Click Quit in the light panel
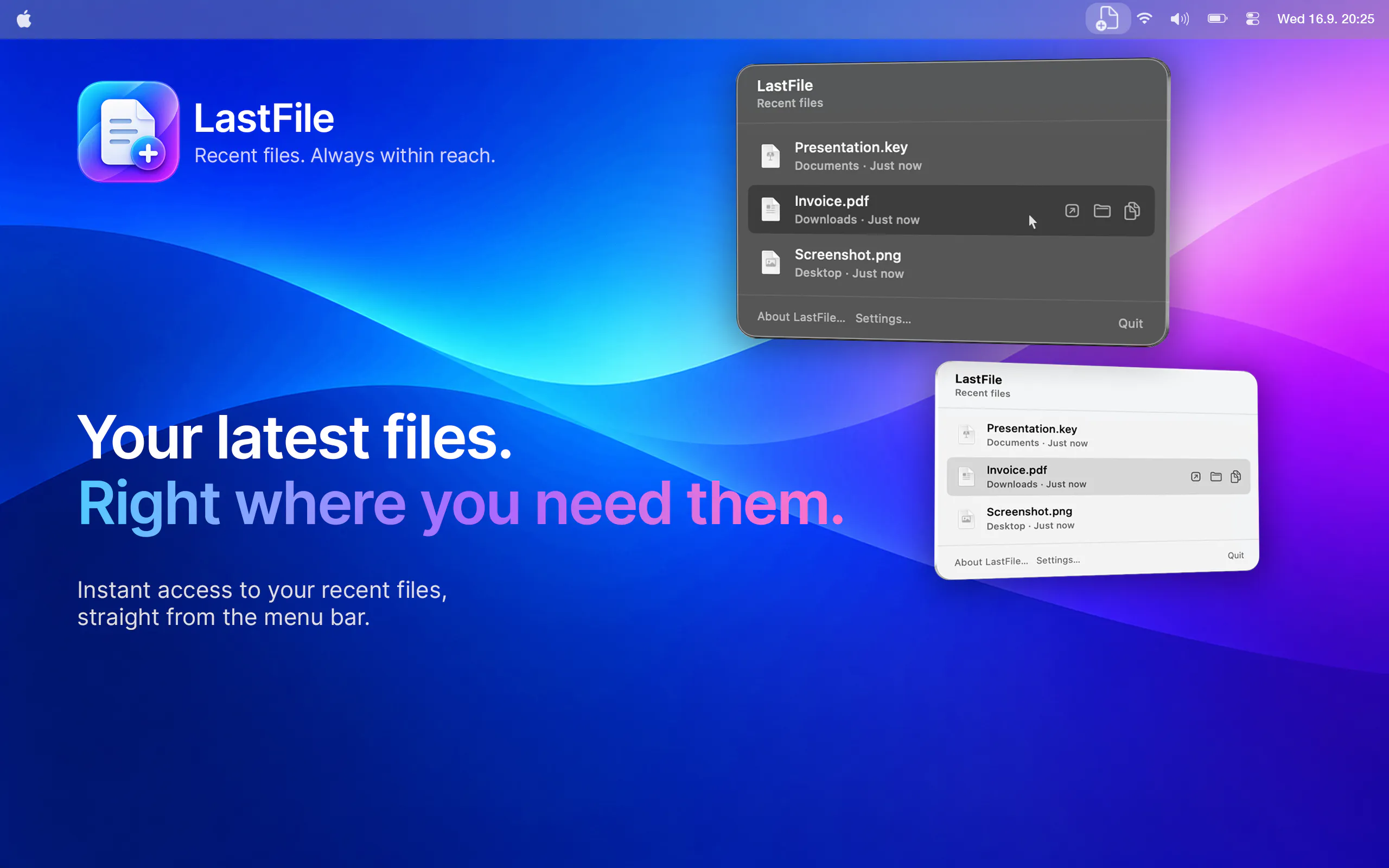The height and width of the screenshot is (868, 1389). pyautogui.click(x=1236, y=555)
